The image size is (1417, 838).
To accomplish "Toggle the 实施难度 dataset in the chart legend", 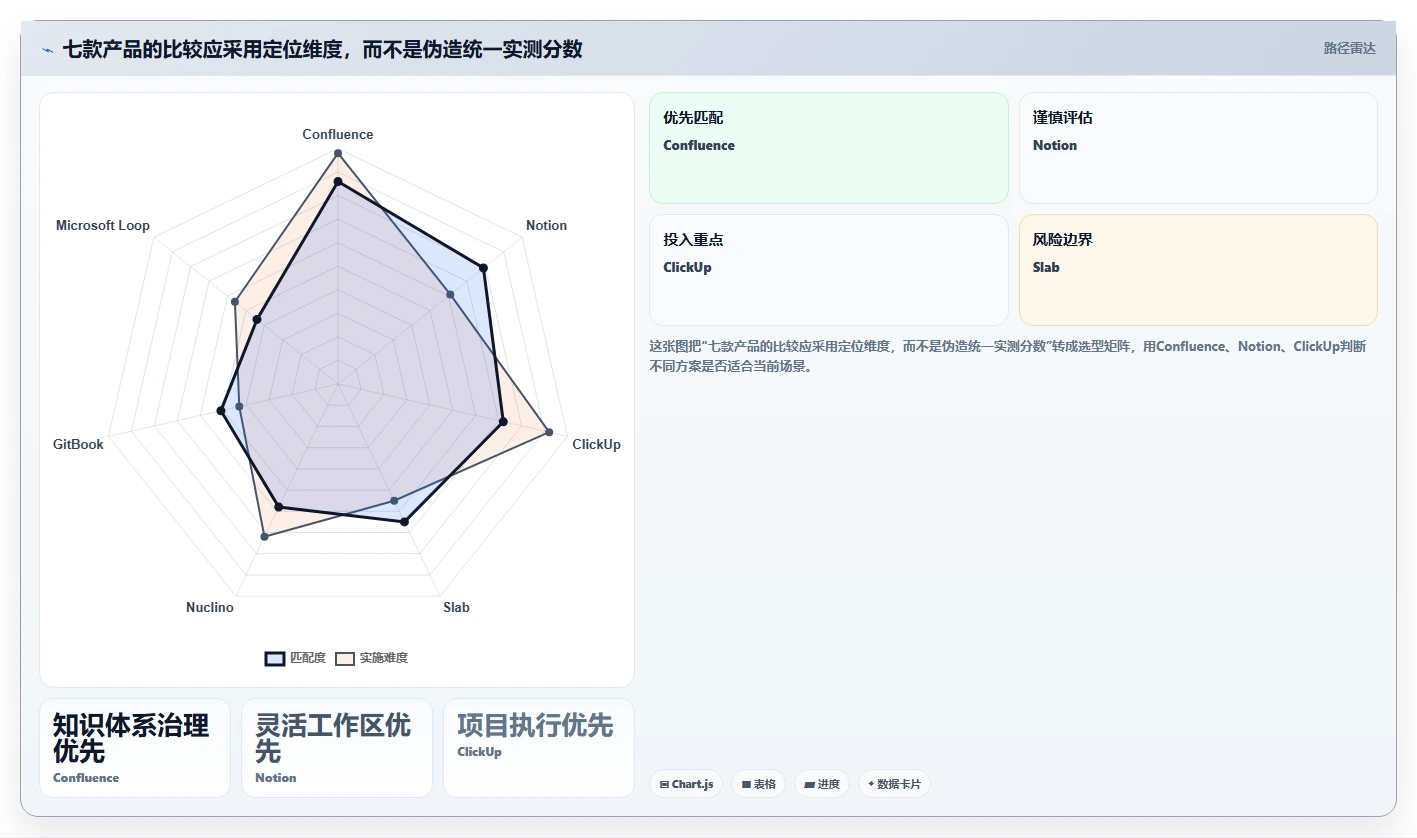I will click(371, 658).
